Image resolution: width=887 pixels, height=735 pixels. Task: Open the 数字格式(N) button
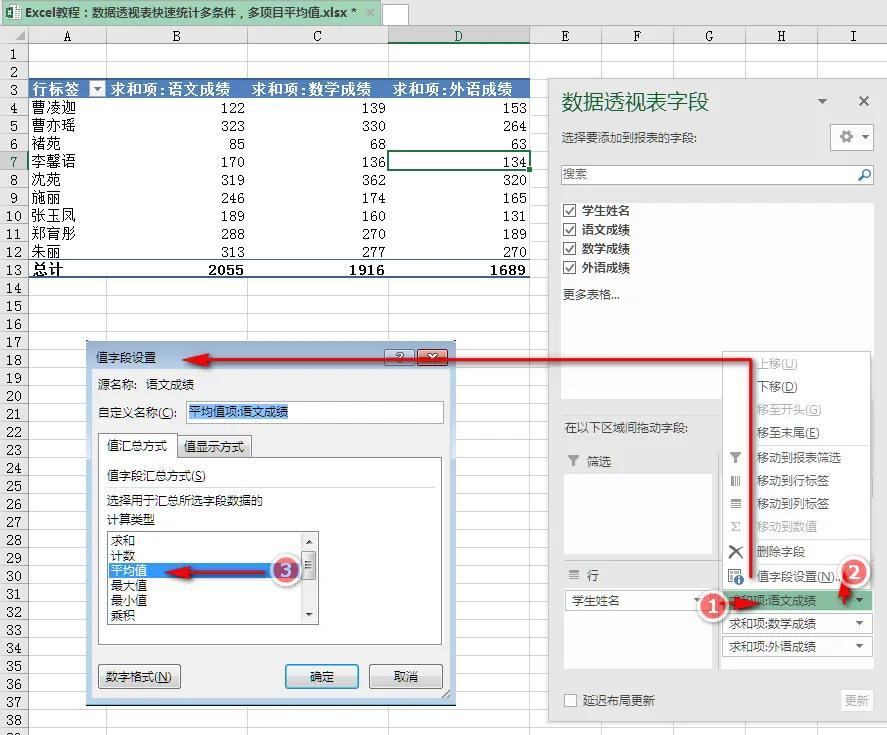pyautogui.click(x=139, y=676)
